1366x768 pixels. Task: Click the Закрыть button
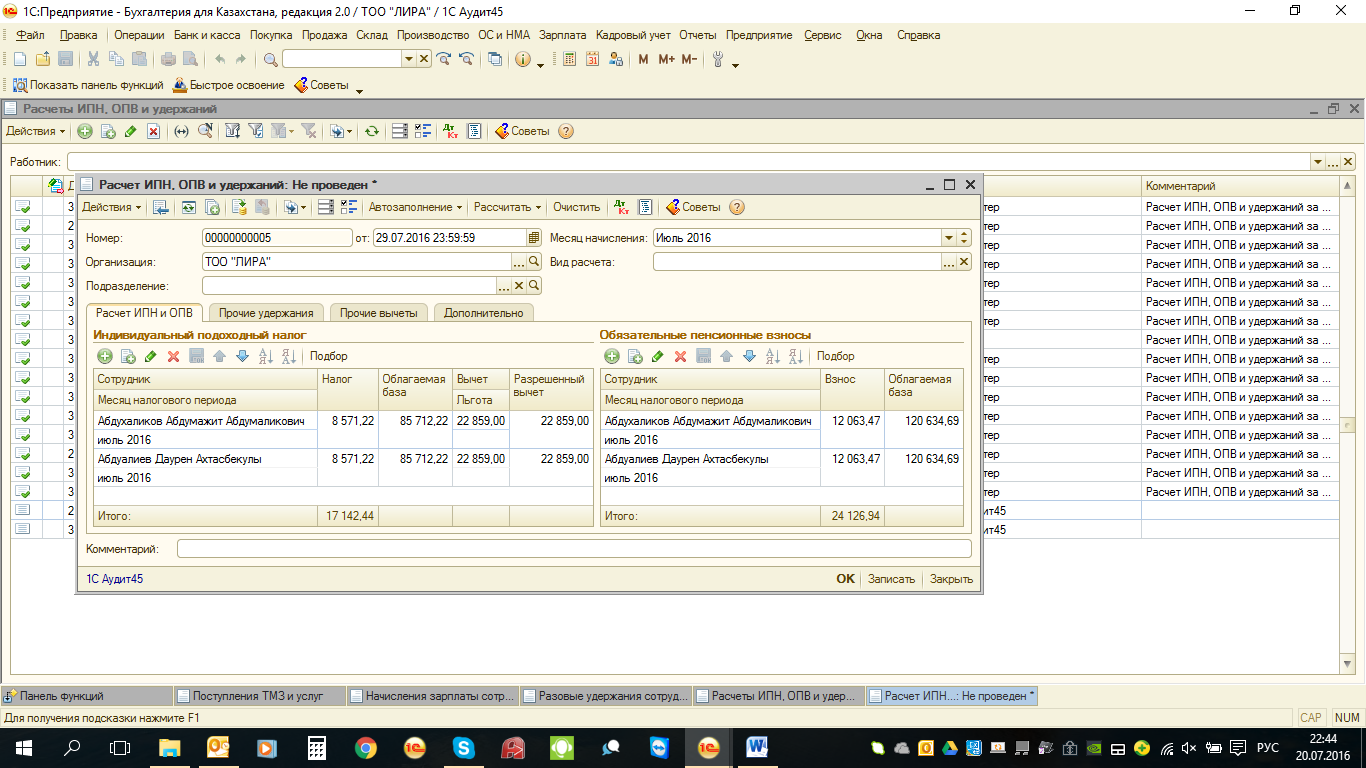pos(951,579)
